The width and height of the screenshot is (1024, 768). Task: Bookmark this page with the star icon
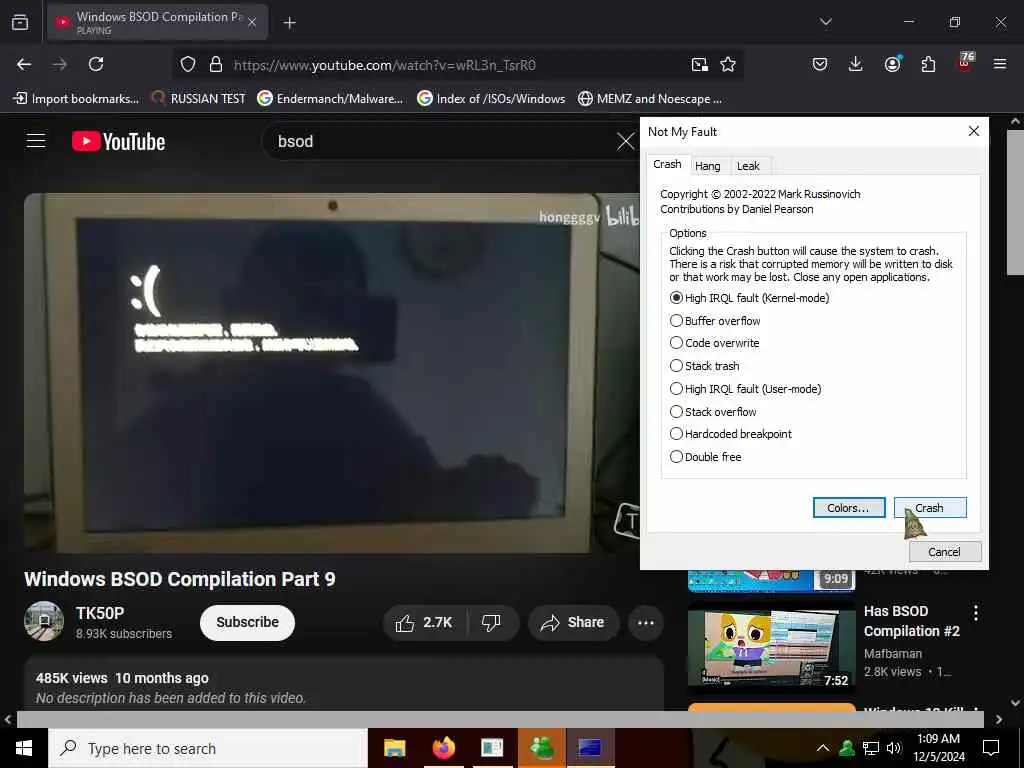tap(728, 65)
